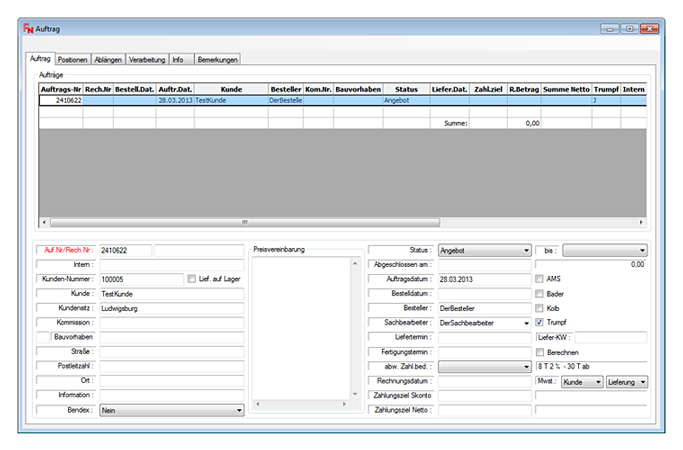Toggle the Lief. auf Lager checkbox
The width and height of the screenshot is (683, 450).
click(x=192, y=279)
